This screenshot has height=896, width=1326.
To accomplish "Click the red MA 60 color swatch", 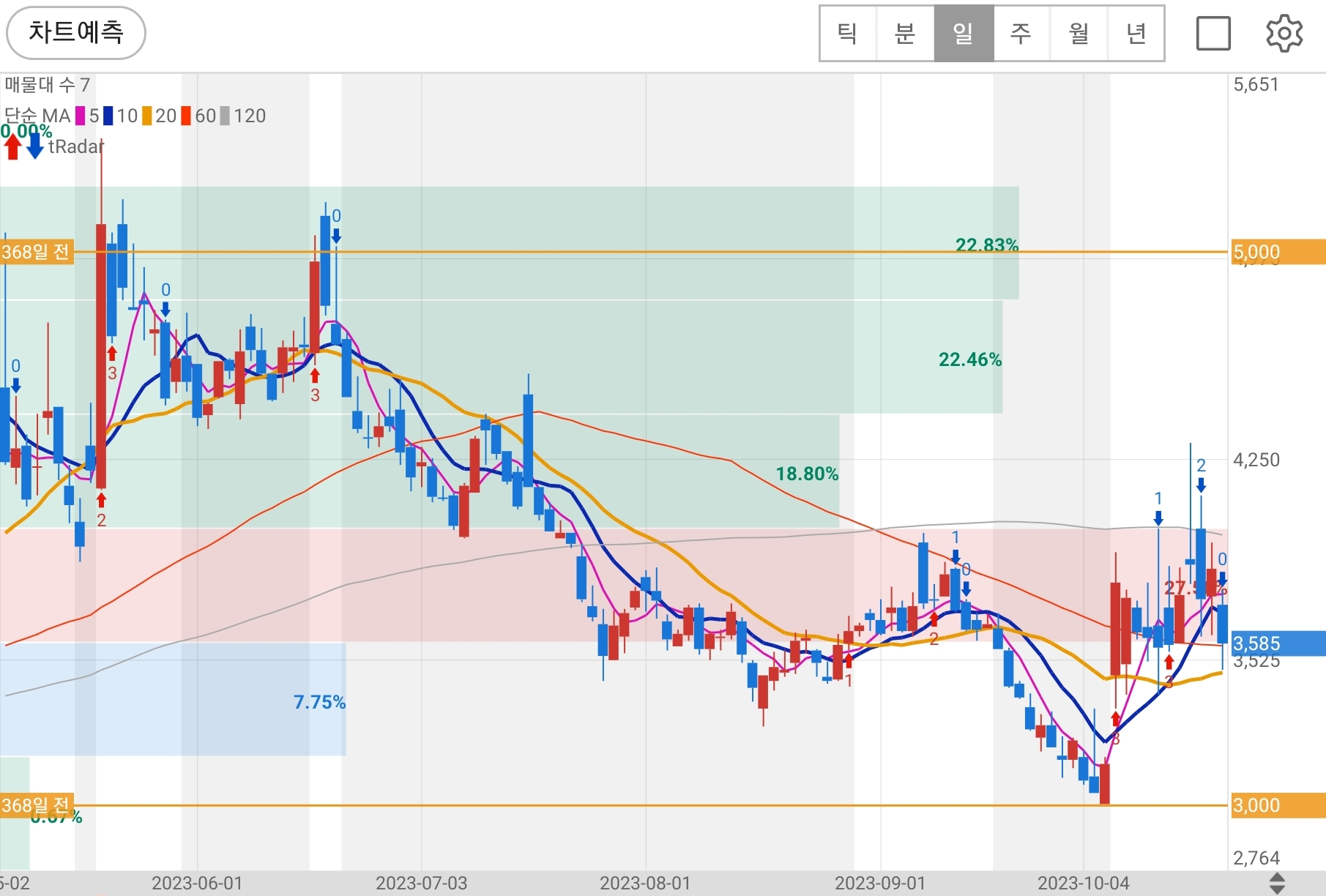I will [186, 116].
